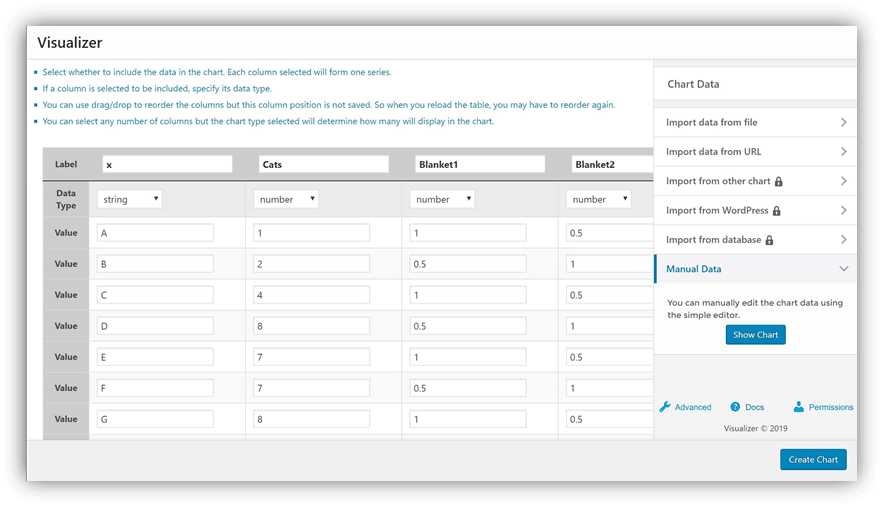Image resolution: width=882 pixels, height=506 pixels.
Task: Click Blanket2 value field in row G
Action: [609, 419]
